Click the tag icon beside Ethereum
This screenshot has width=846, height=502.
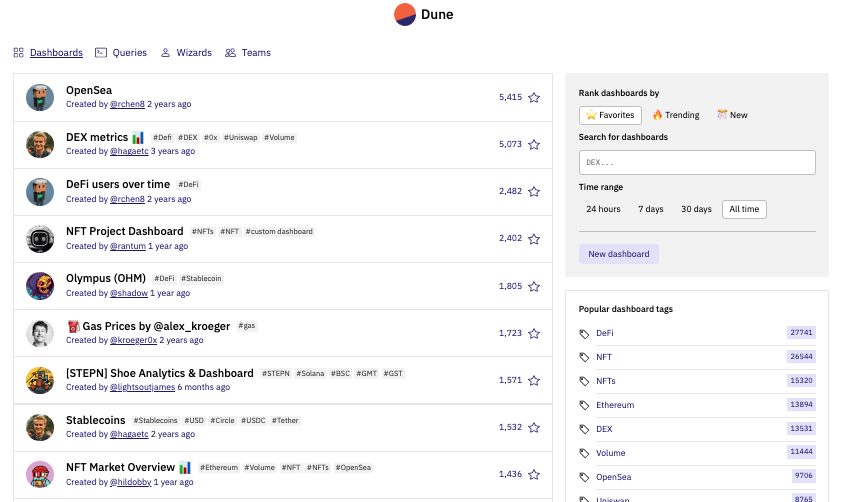[x=584, y=405]
